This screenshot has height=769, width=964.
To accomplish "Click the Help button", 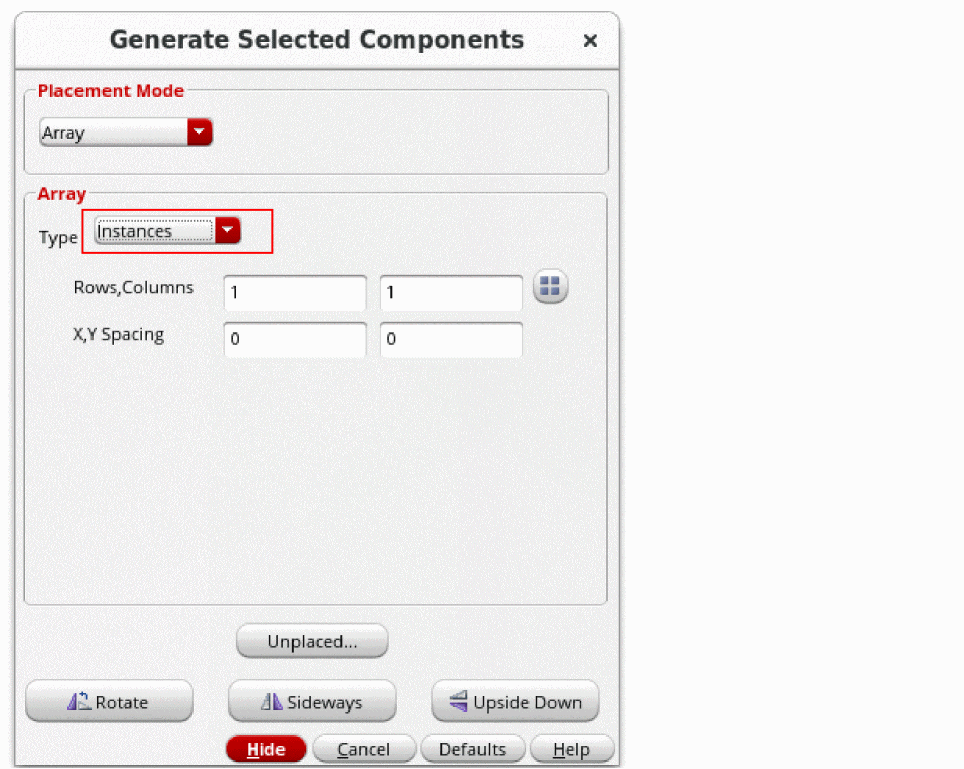I will (572, 749).
